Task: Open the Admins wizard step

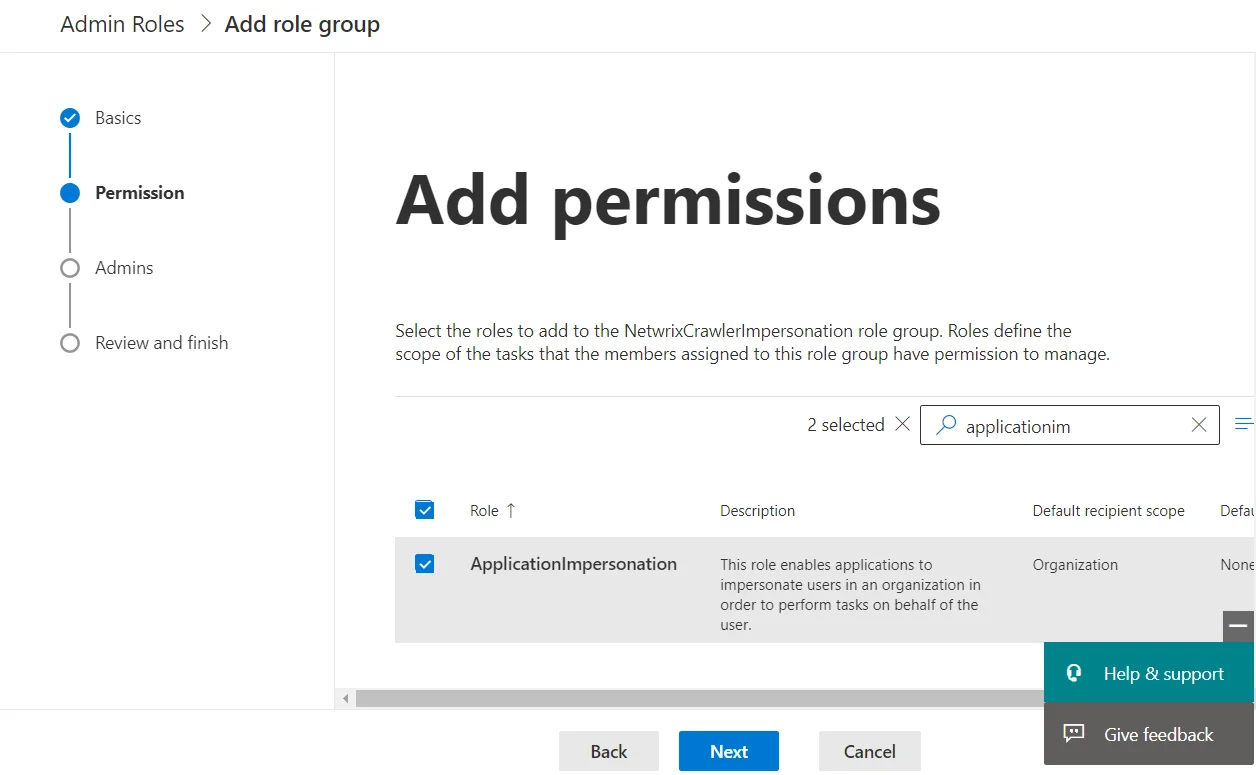Action: pyautogui.click(x=124, y=268)
